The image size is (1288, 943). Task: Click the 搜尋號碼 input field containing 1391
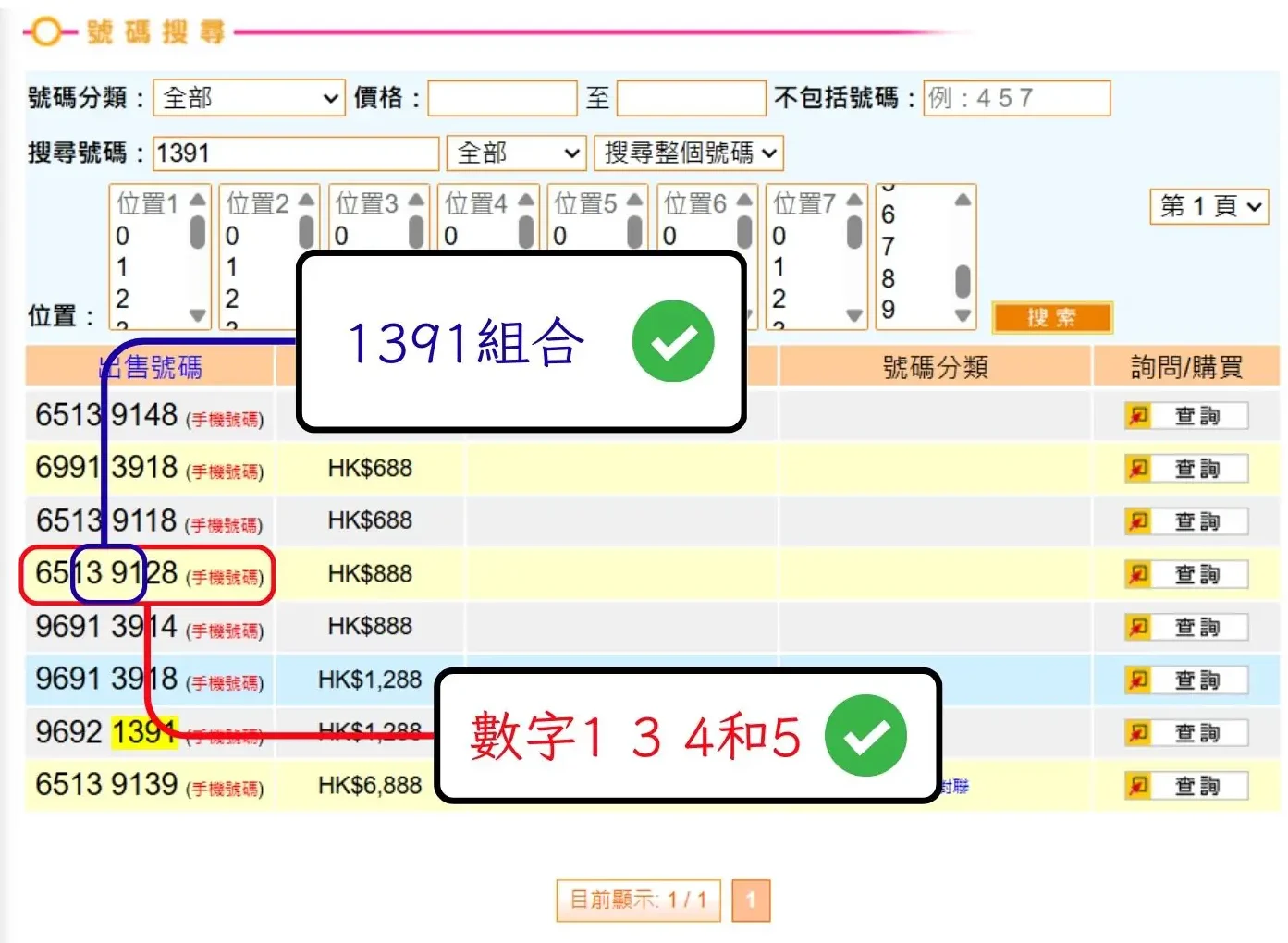295,153
